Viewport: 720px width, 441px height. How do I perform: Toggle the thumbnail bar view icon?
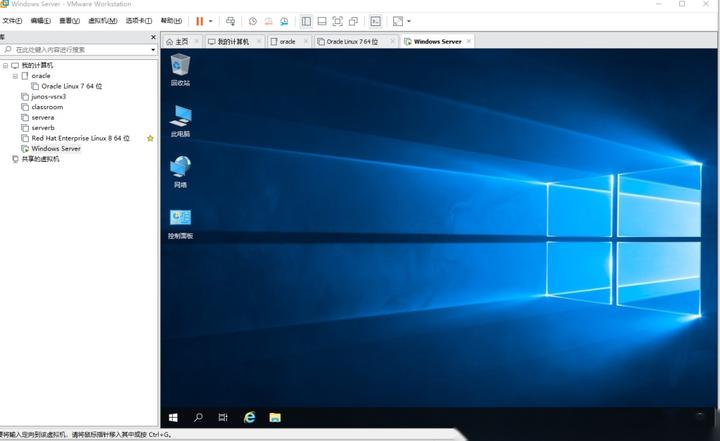(322, 21)
